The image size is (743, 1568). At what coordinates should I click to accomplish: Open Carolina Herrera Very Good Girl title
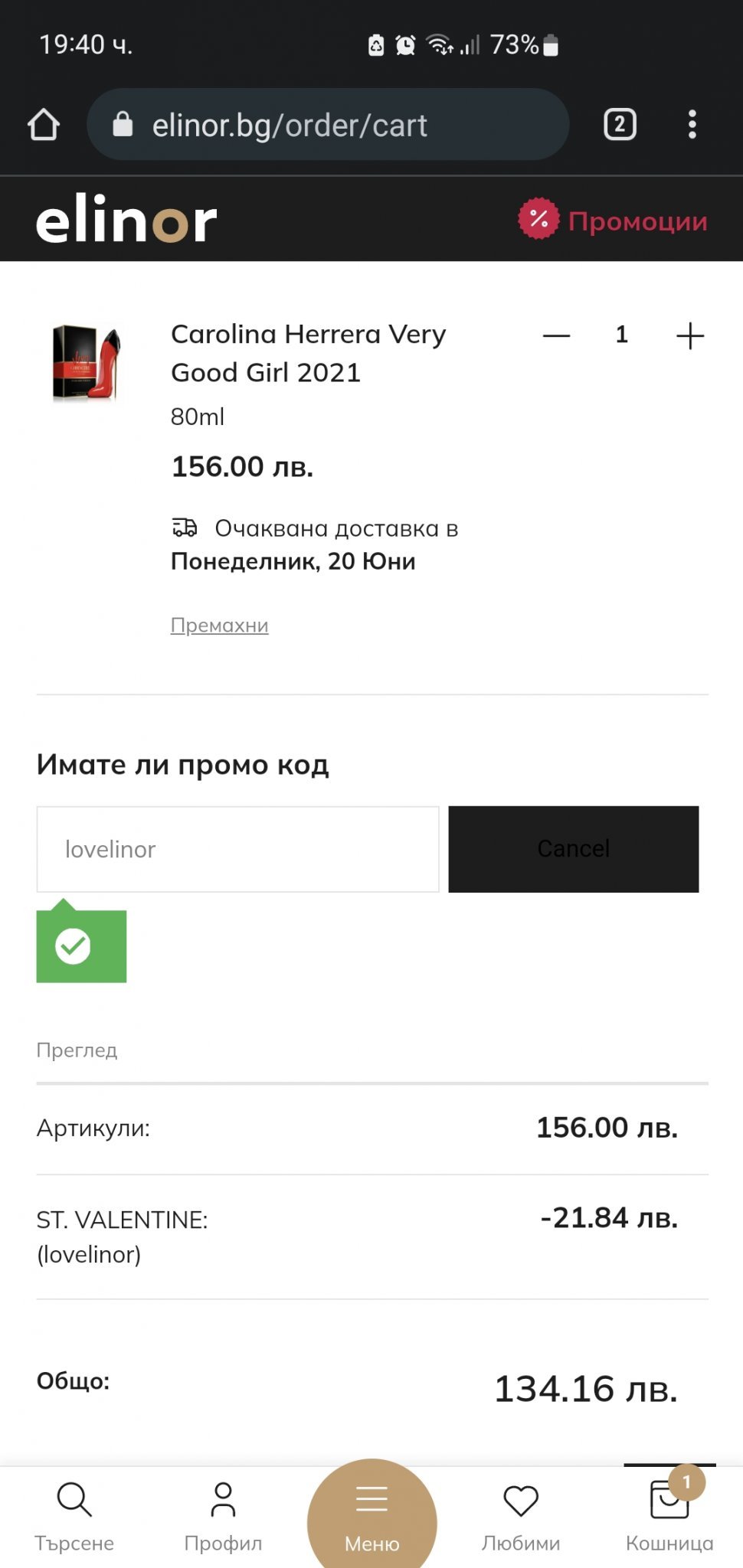pos(308,353)
